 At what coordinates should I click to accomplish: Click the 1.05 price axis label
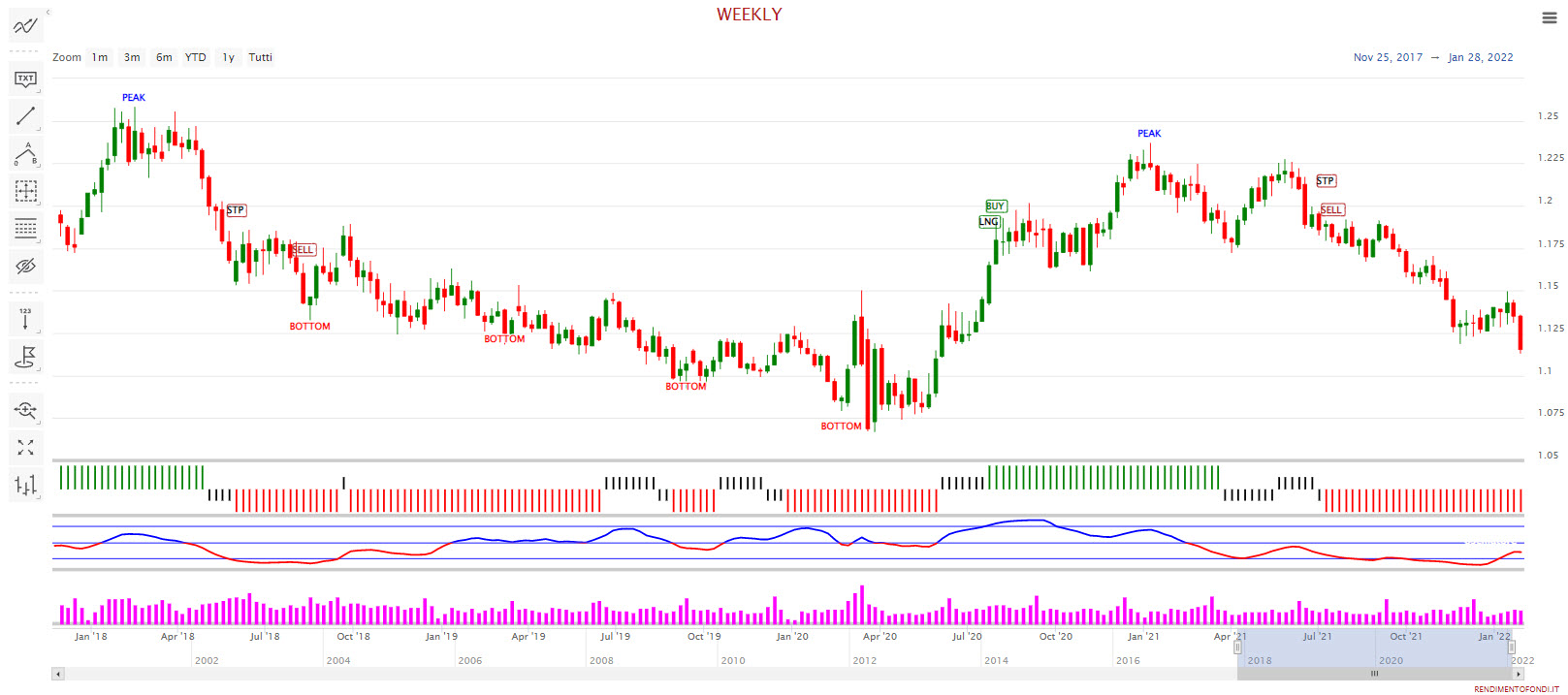tap(1548, 456)
